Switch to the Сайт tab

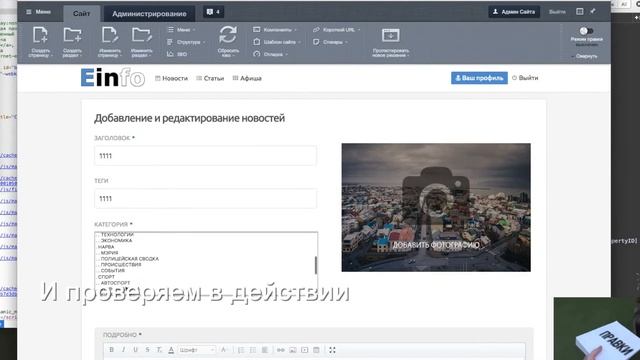tap(82, 13)
